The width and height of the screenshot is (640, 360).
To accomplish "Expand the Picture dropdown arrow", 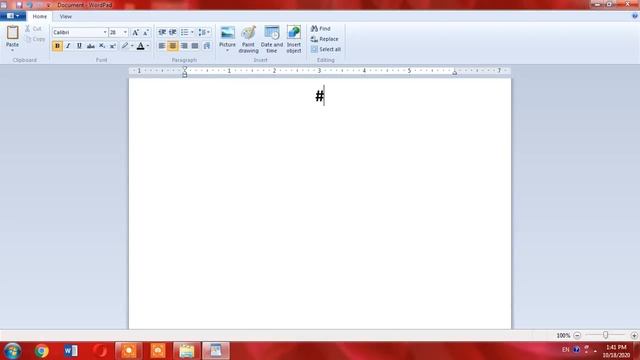I will tap(227, 51).
